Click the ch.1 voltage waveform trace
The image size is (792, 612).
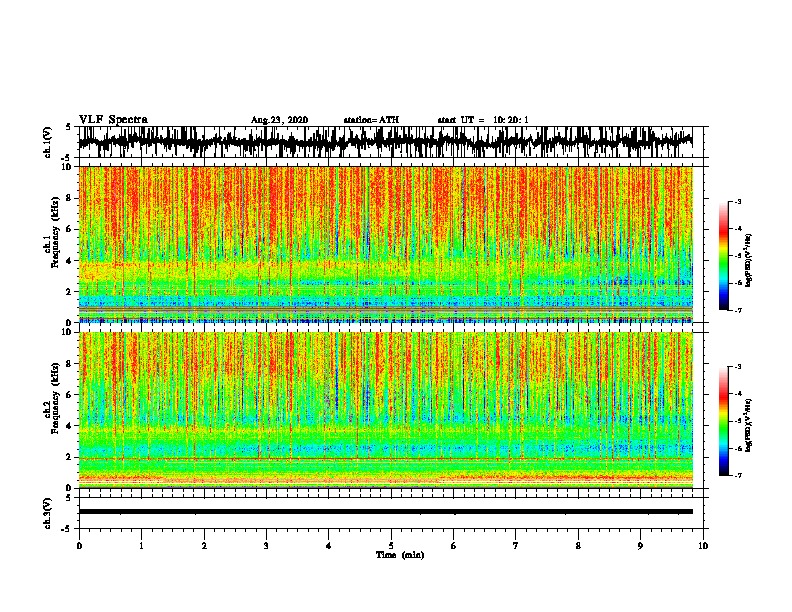point(385,141)
